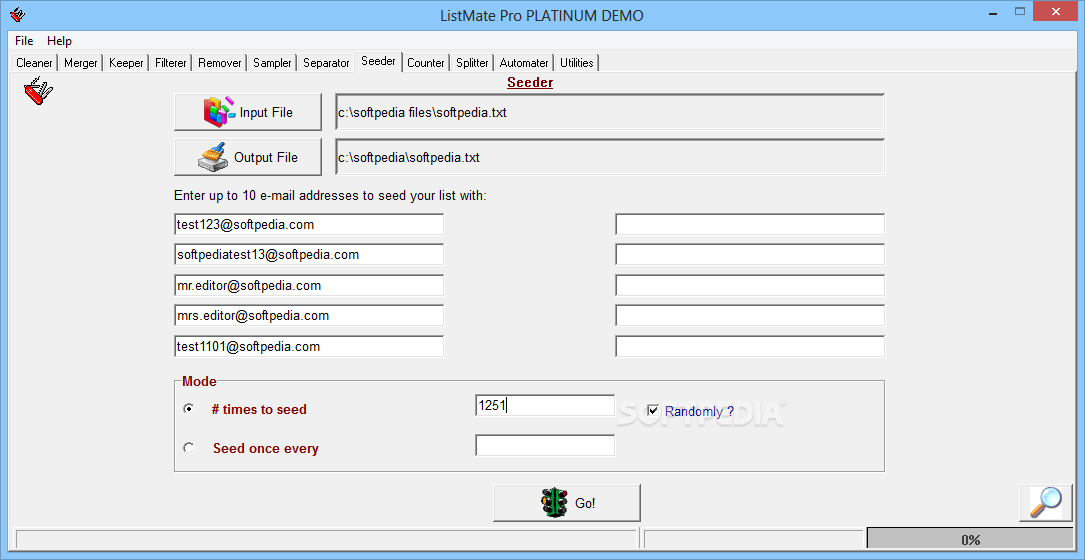Click the 'Seeder' heading text
The width and height of the screenshot is (1085, 560).
point(530,83)
